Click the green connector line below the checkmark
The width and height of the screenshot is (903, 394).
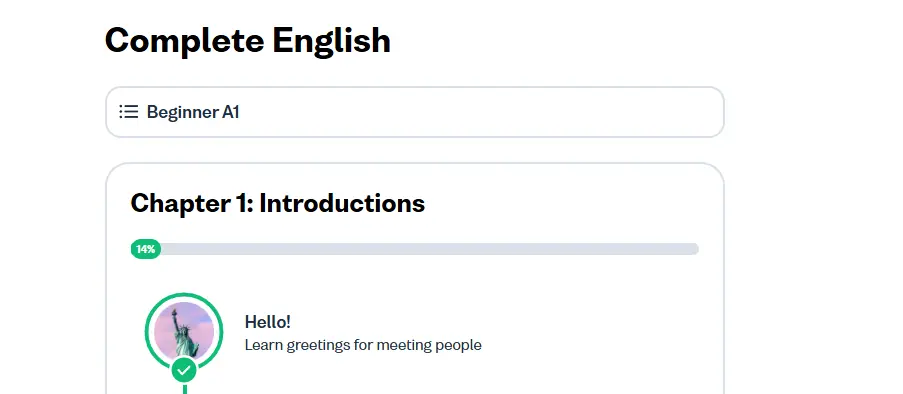tap(184, 389)
